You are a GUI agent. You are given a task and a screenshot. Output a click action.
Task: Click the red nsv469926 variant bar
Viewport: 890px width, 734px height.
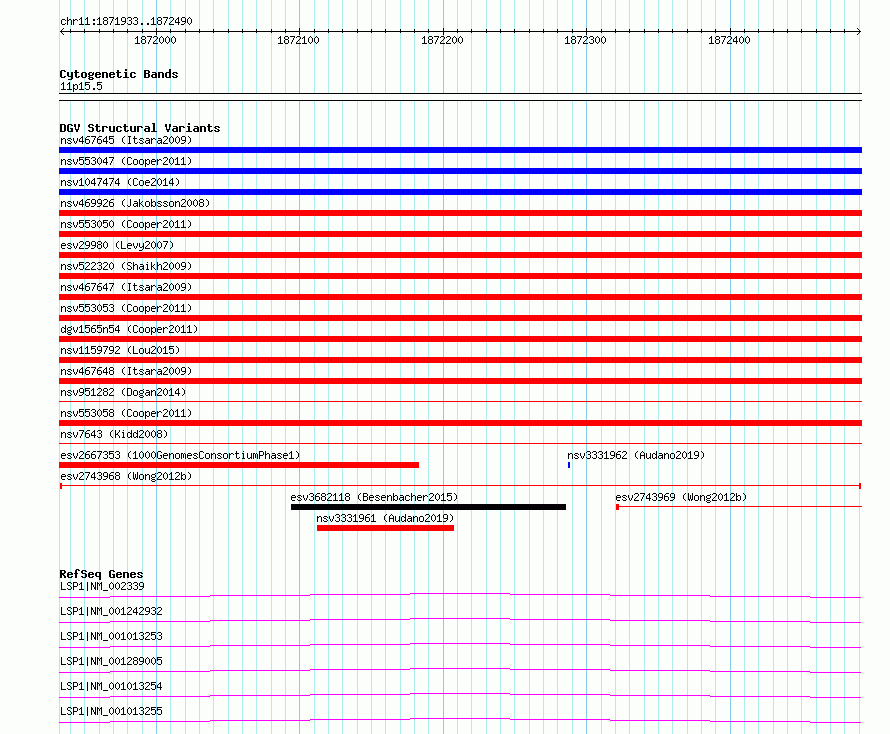tap(460, 213)
